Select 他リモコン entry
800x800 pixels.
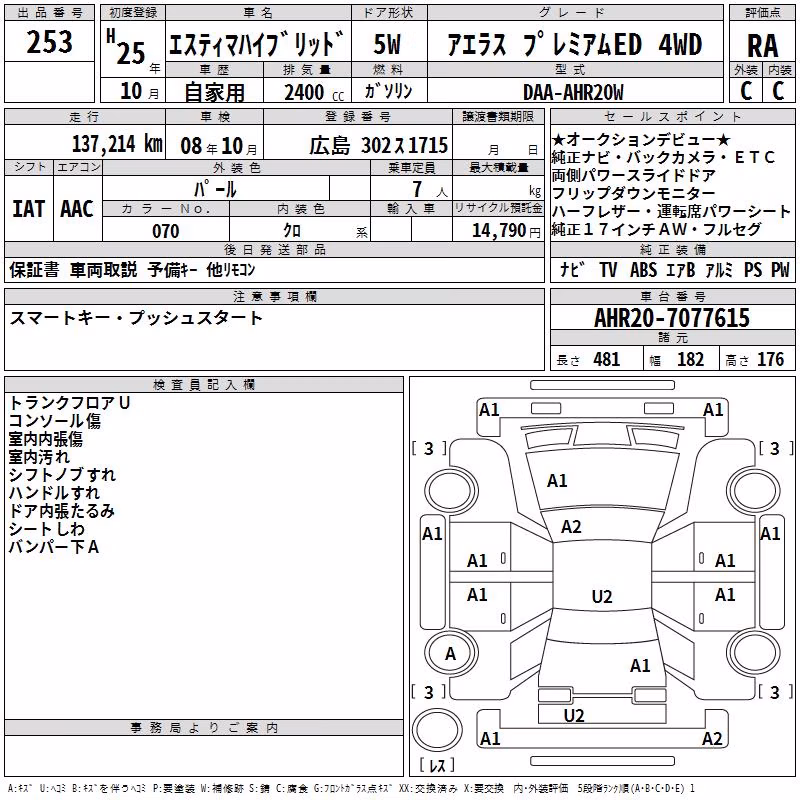[x=231, y=269]
